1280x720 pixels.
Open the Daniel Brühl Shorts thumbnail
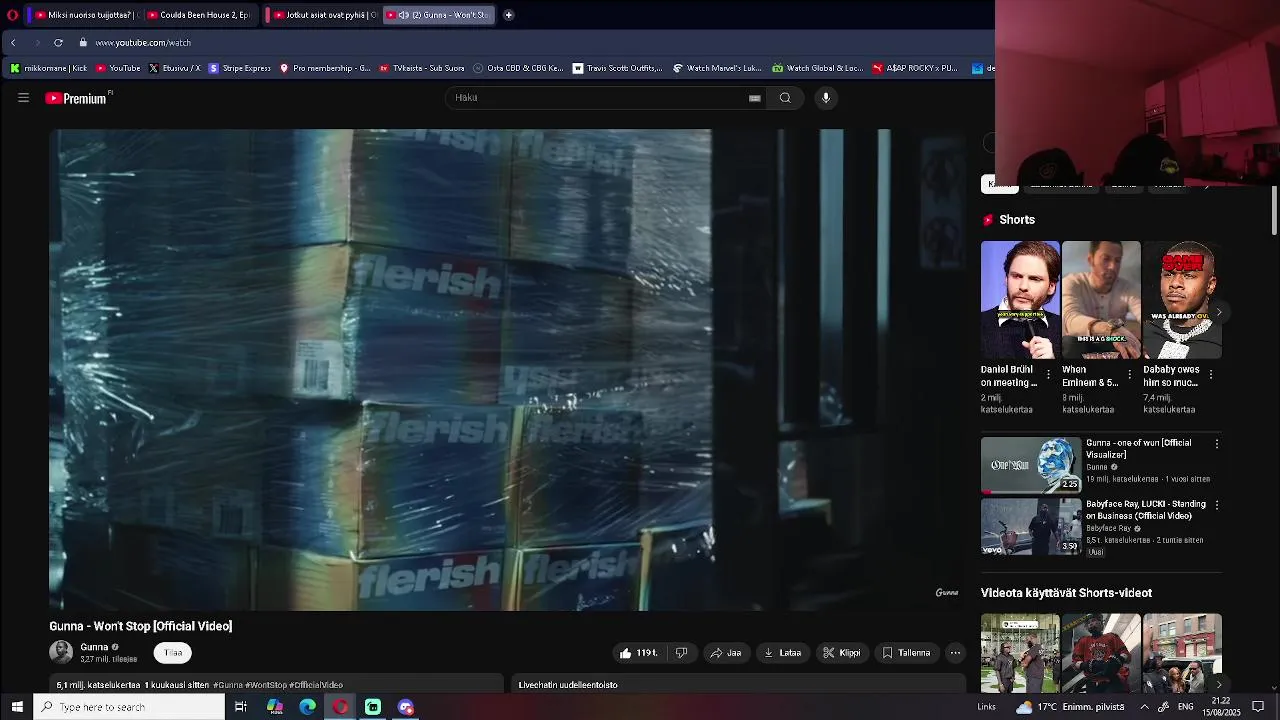tap(1020, 300)
